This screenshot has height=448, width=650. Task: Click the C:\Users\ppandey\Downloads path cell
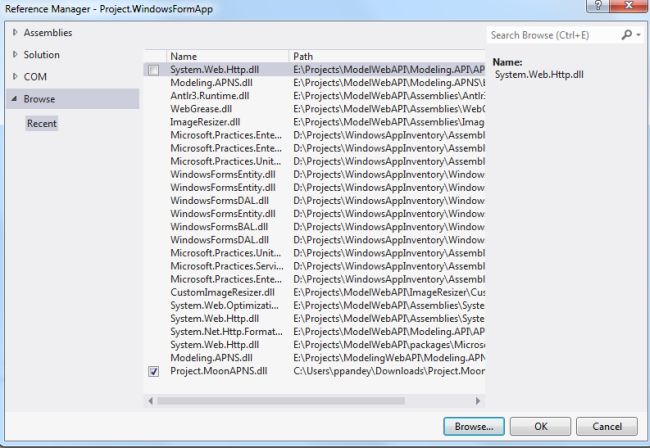tap(389, 371)
